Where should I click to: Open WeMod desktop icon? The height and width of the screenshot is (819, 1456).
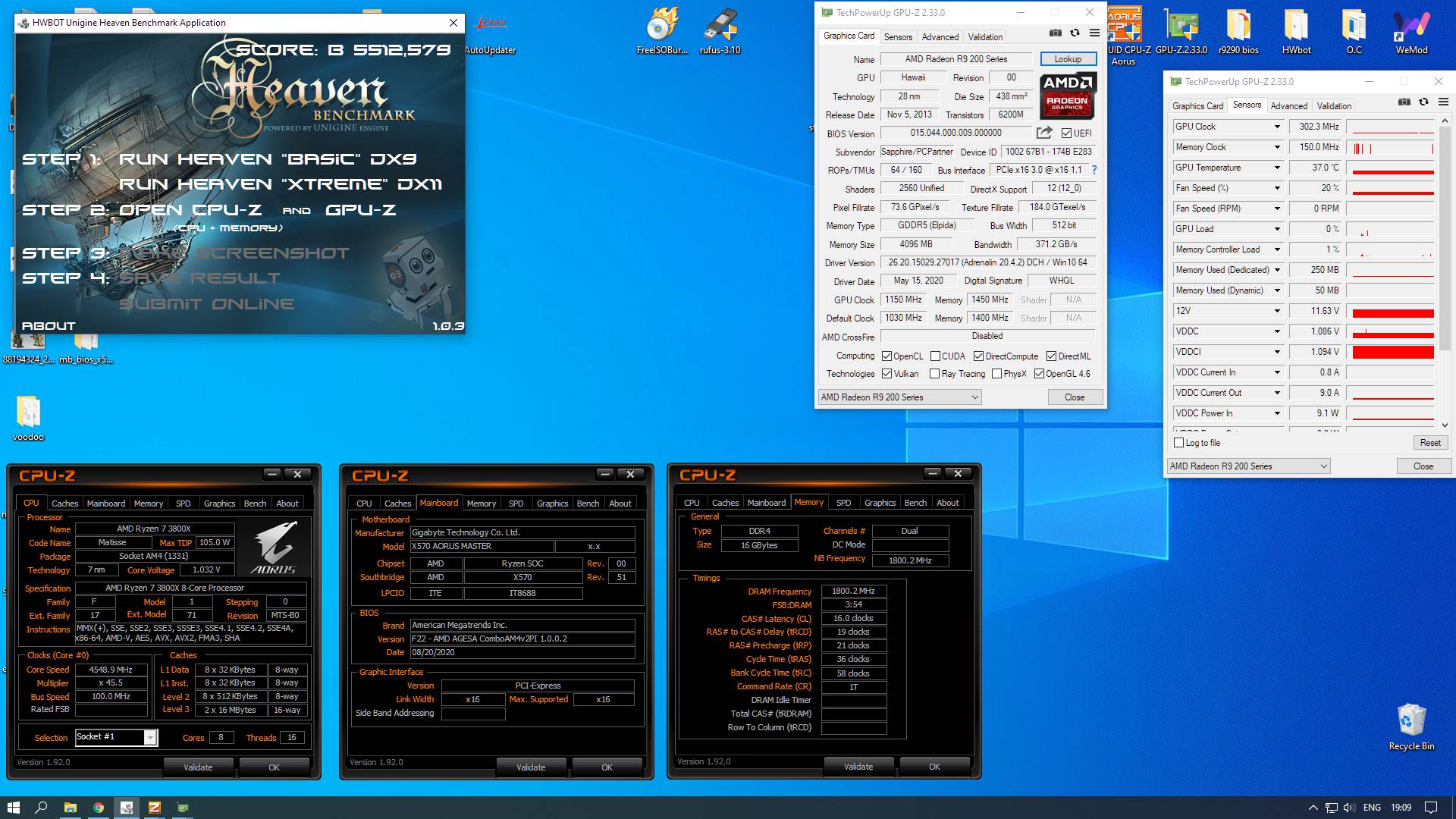[1411, 31]
